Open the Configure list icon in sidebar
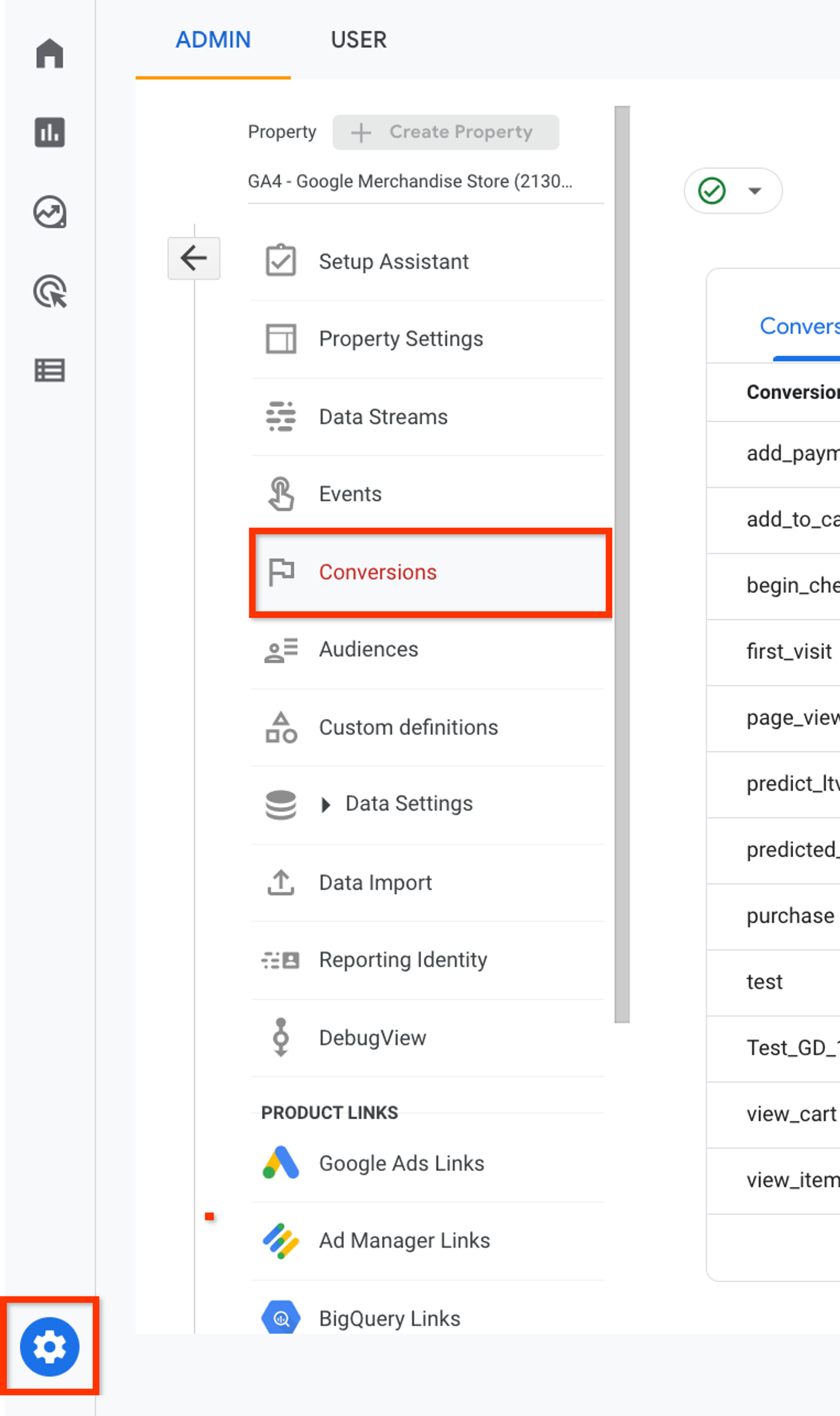Screen dimensions: 840x1416 (50, 371)
